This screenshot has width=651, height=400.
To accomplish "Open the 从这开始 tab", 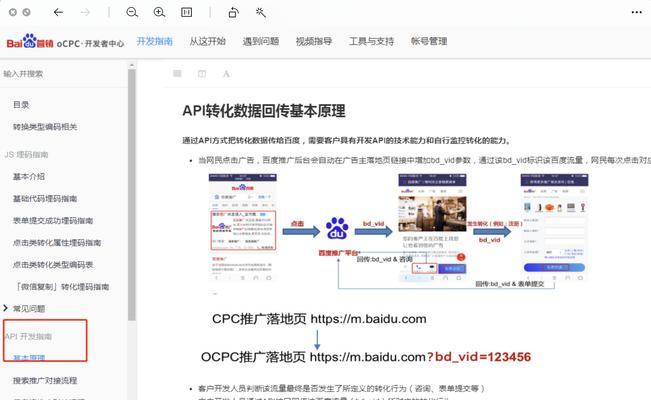I will pyautogui.click(x=208, y=41).
